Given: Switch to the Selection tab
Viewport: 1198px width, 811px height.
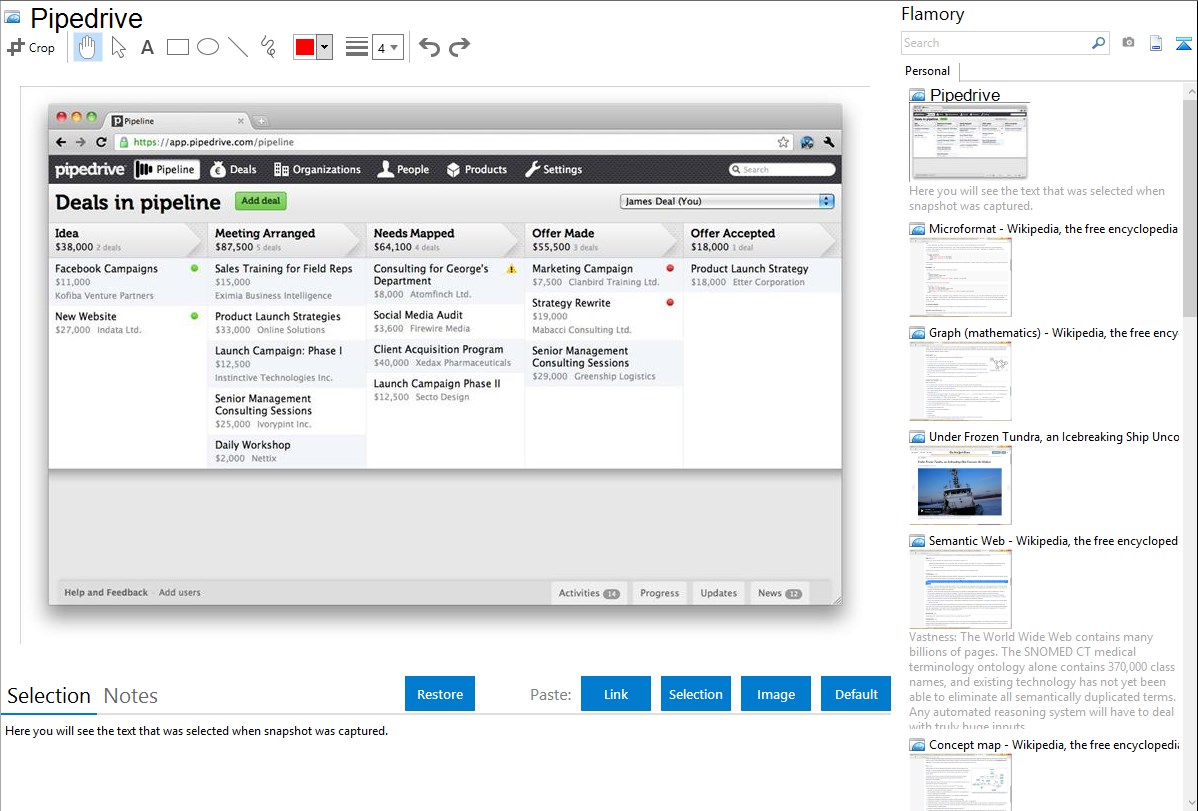Looking at the screenshot, I should pos(48,696).
